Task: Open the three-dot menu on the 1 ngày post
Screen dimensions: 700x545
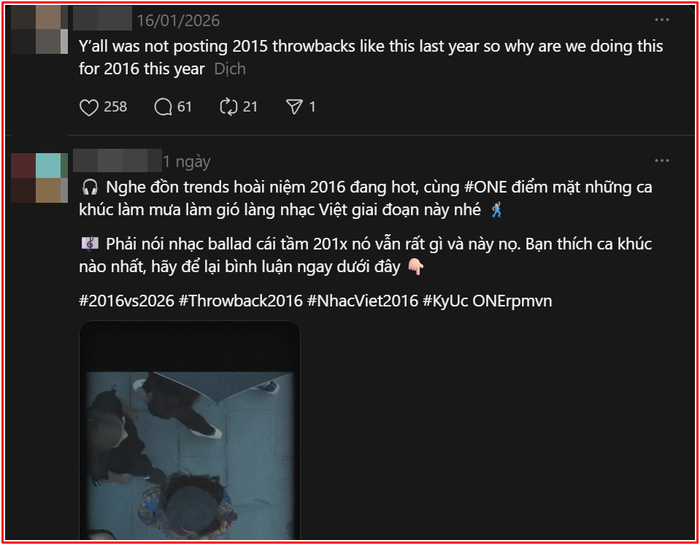Action: pyautogui.click(x=661, y=160)
